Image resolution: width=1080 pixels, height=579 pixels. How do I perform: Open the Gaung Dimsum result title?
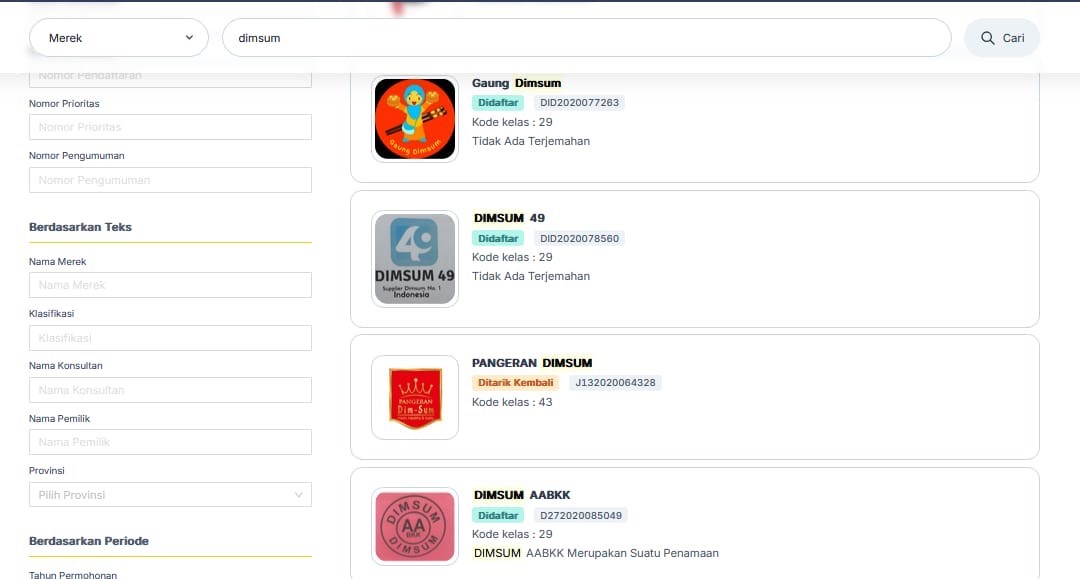(x=517, y=83)
